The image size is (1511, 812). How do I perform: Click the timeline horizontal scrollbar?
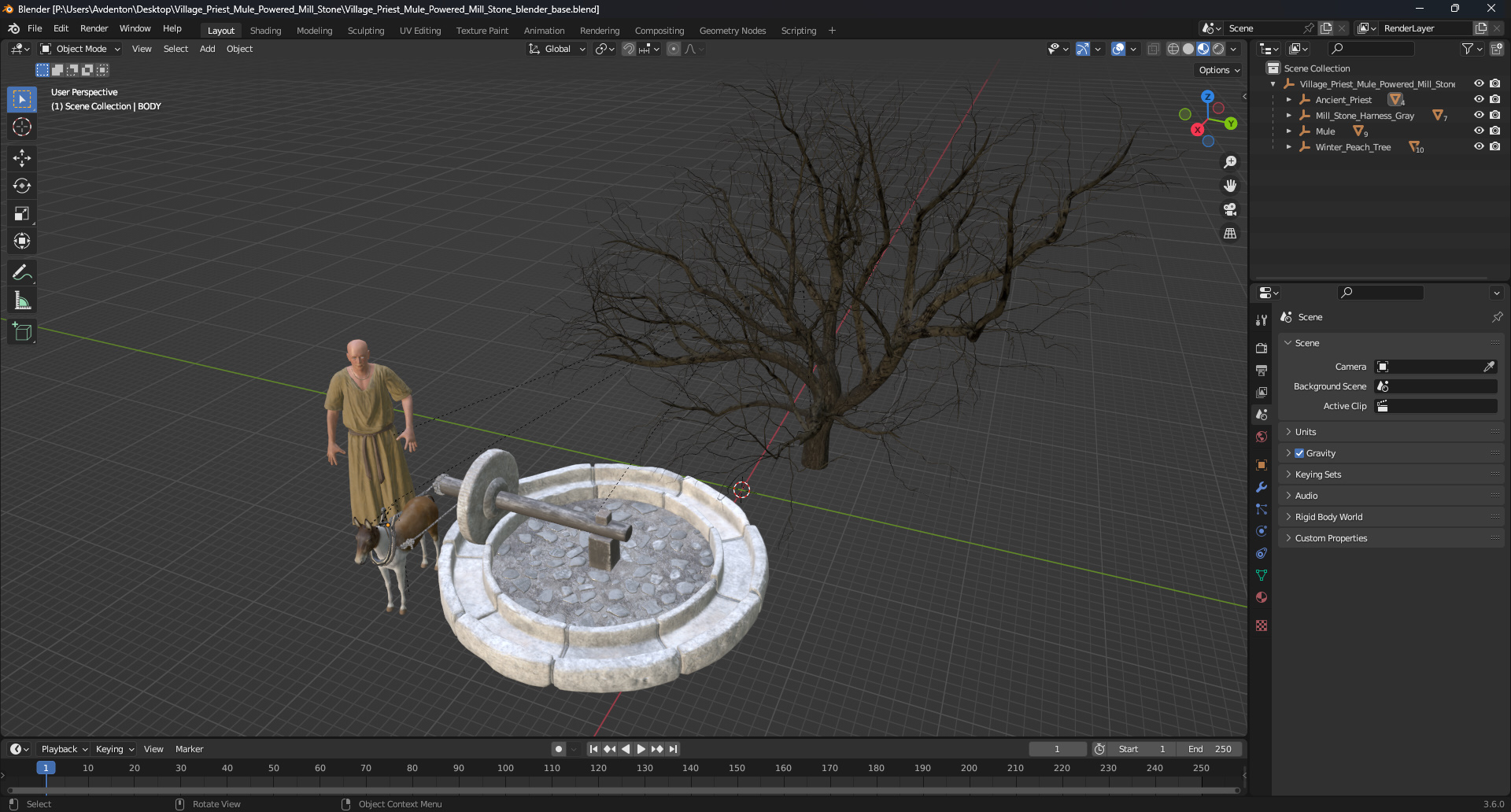[x=623, y=790]
